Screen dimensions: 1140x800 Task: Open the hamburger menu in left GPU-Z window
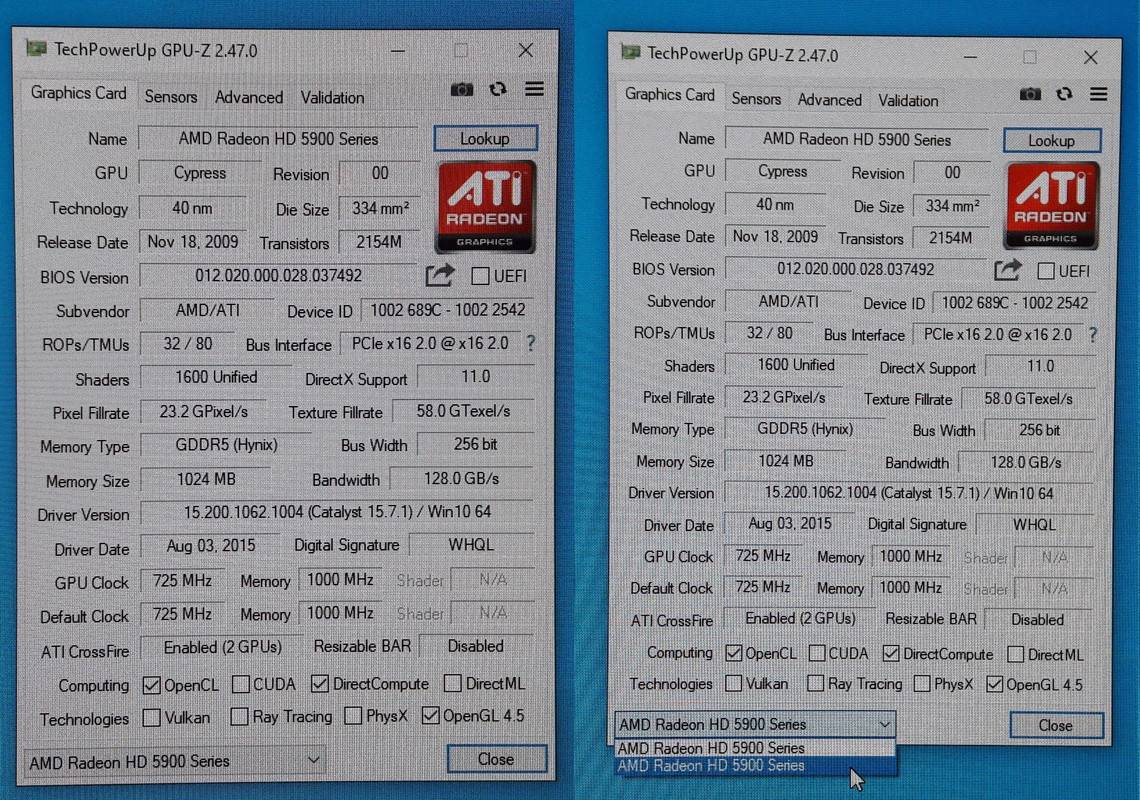(534, 89)
